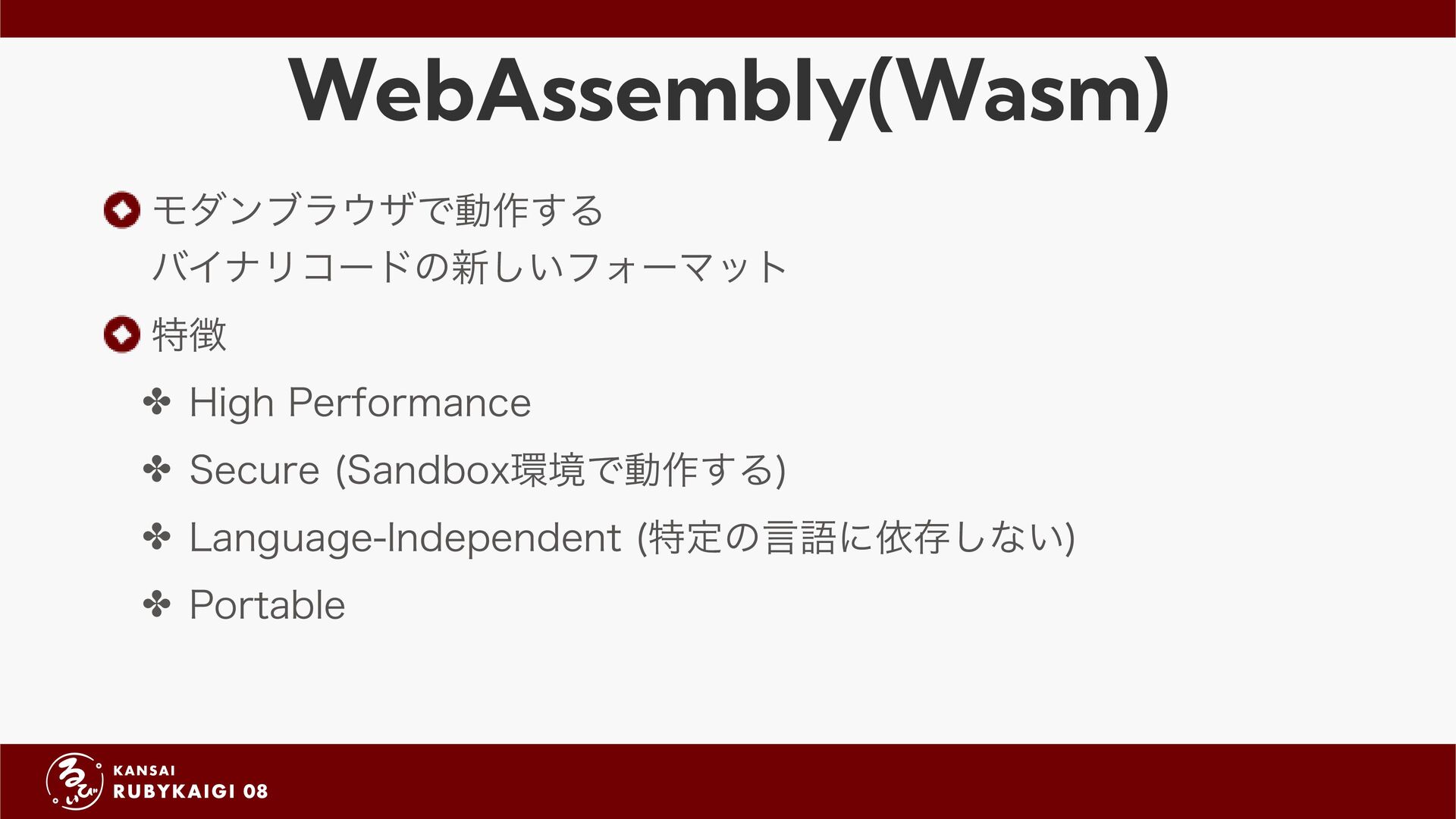Click the 特定の言語に依存しない parenthetical text

pos(857,538)
